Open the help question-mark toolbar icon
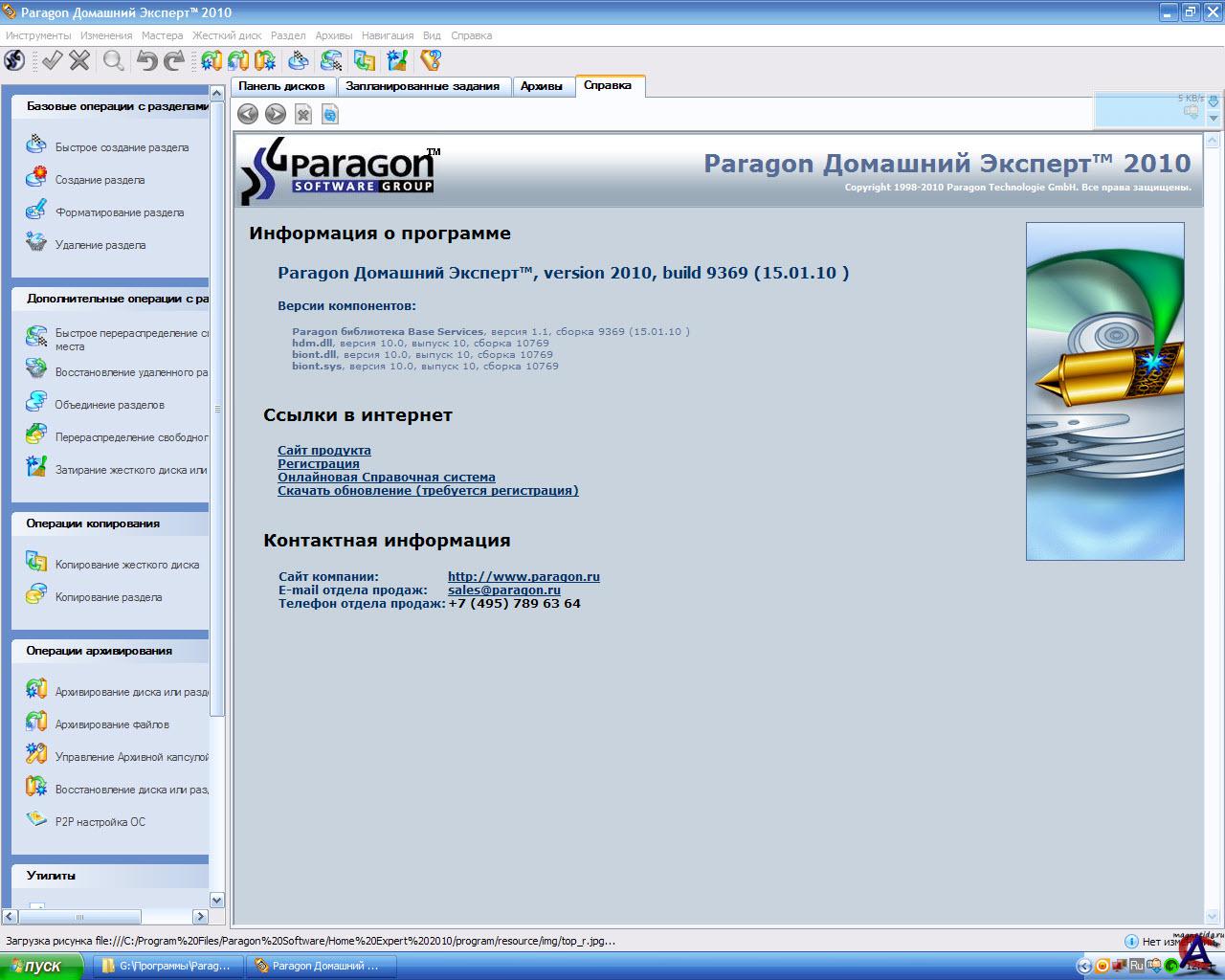 click(x=431, y=61)
